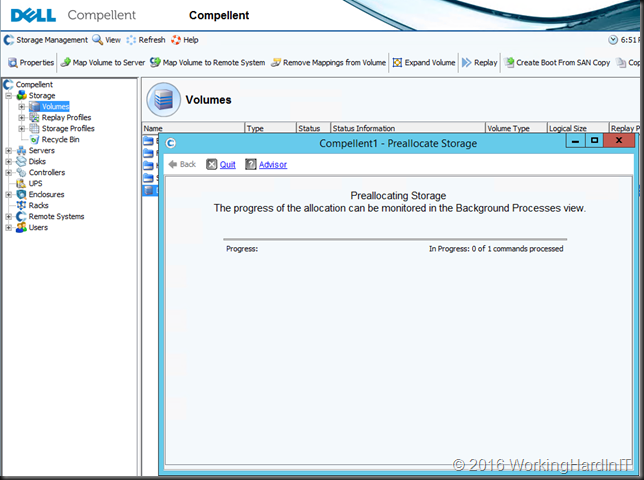Click the Quit X icon

point(211,165)
